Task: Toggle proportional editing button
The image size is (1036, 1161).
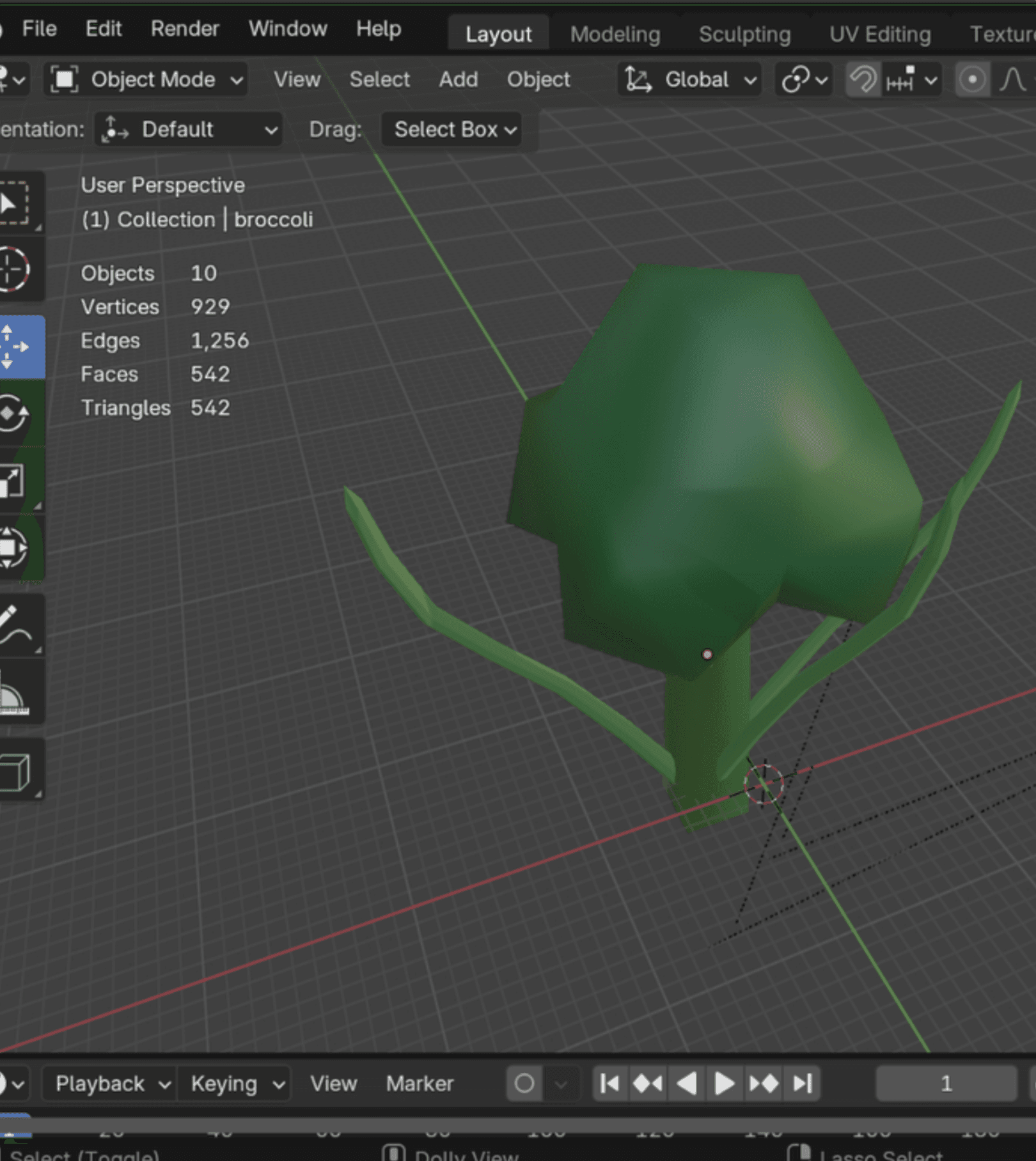Action: coord(972,80)
